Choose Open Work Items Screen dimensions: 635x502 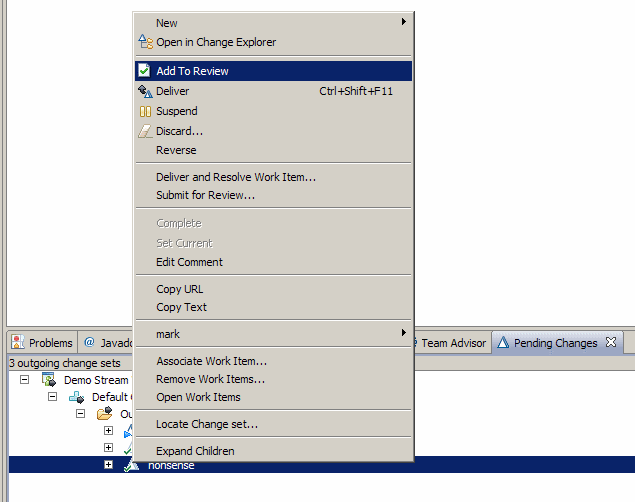coord(273,397)
